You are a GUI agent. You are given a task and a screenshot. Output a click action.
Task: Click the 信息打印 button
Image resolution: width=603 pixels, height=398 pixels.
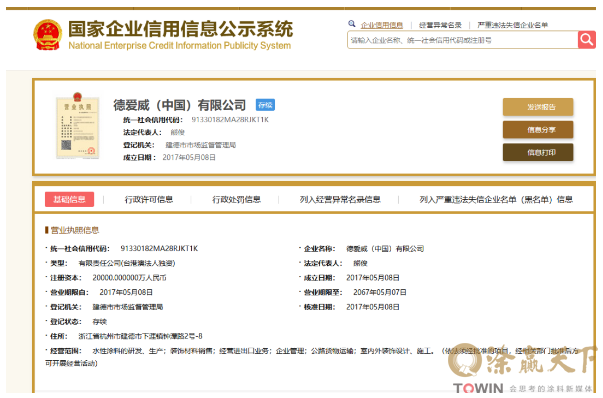pos(538,152)
